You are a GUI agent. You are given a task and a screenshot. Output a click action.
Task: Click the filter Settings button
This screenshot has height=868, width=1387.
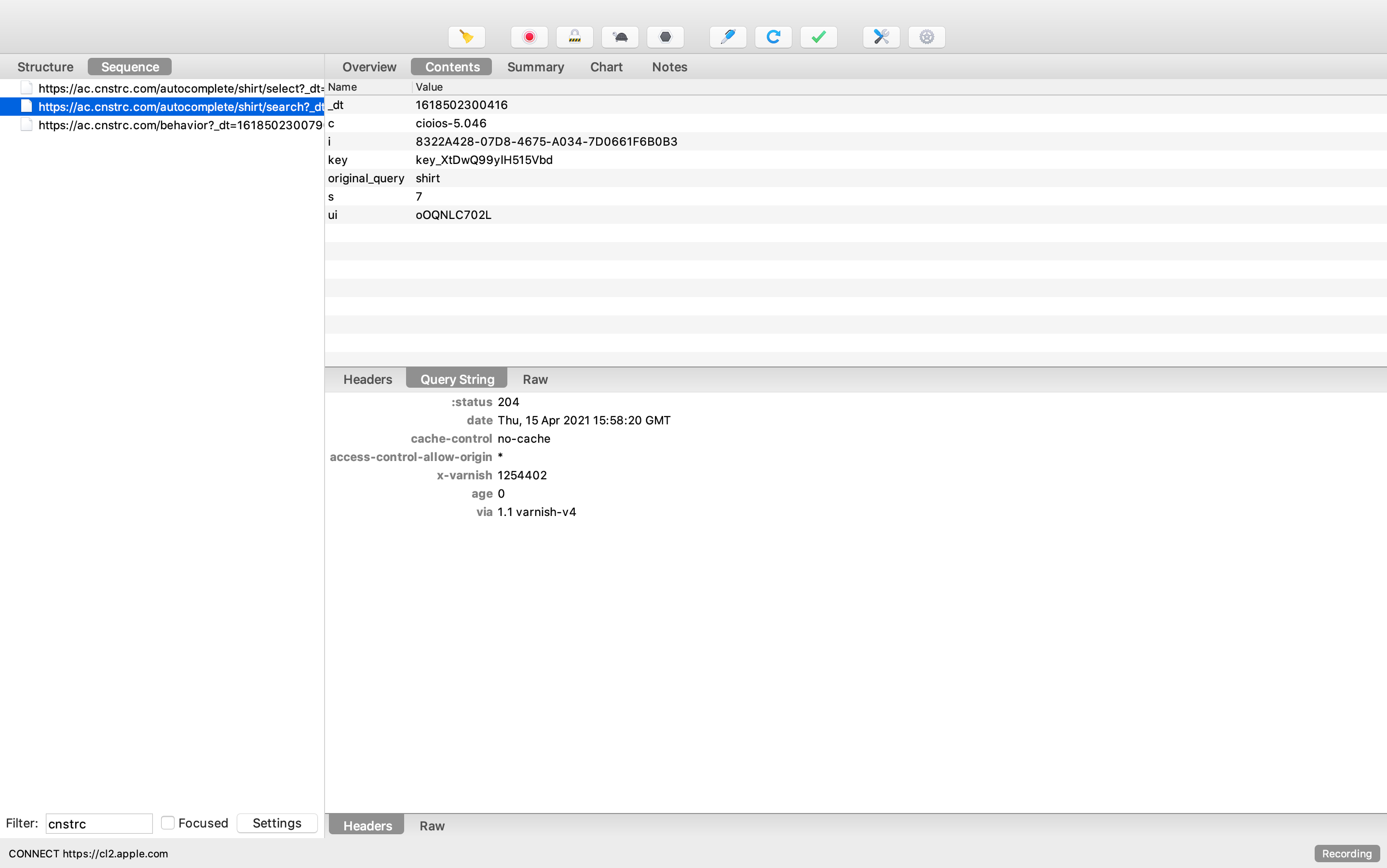click(277, 823)
